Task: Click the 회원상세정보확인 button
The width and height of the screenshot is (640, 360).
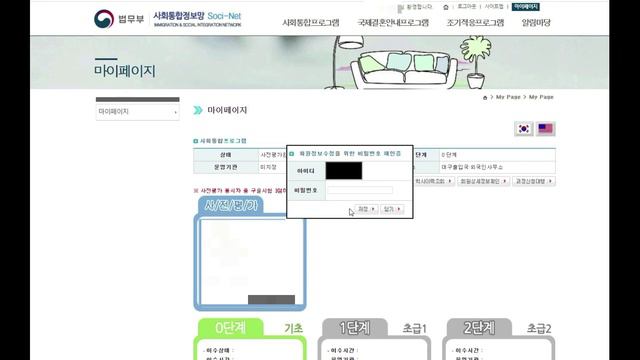Action: [483, 181]
